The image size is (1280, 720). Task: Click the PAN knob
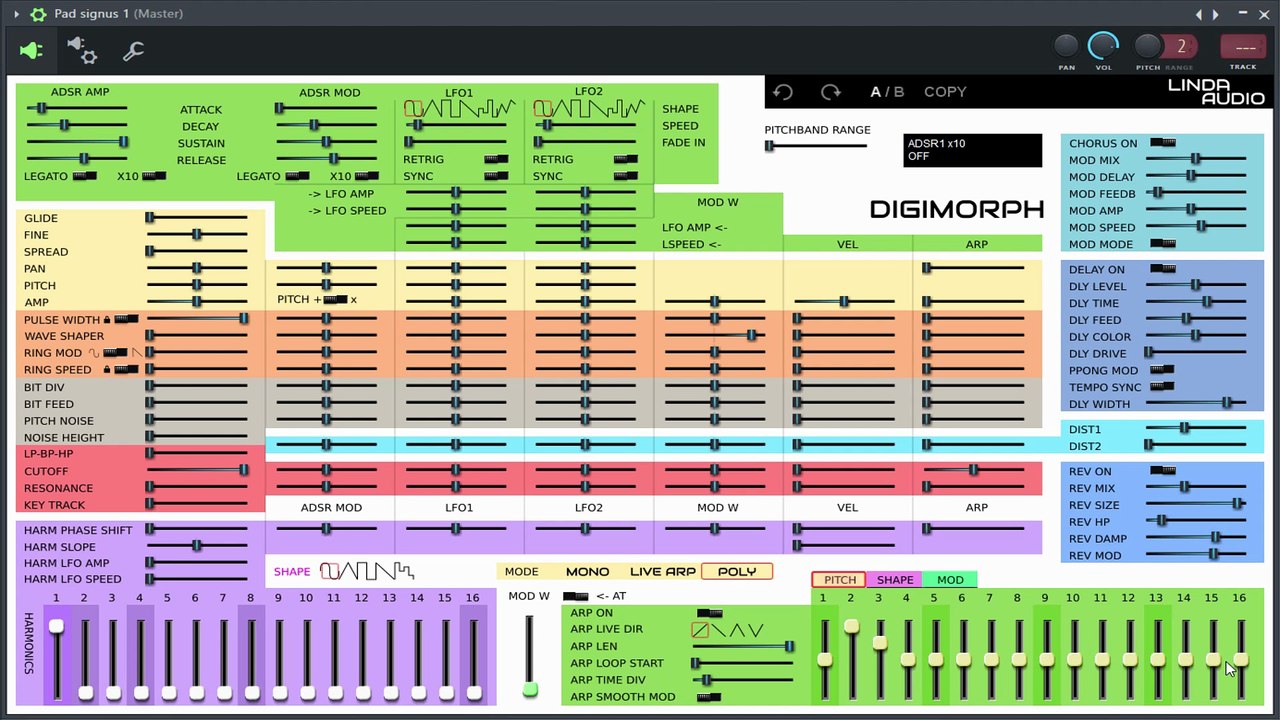(x=1066, y=46)
